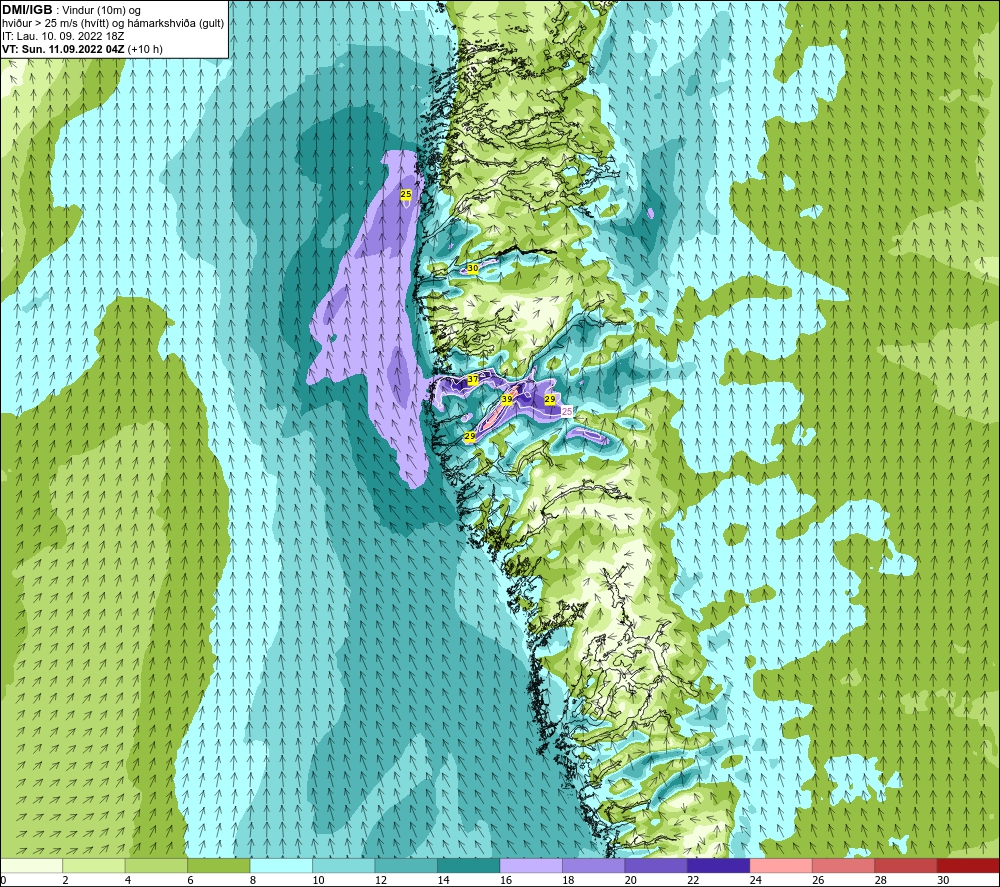The image size is (1000, 887).
Task: Click the legend scale number 30
Action: click(x=943, y=880)
